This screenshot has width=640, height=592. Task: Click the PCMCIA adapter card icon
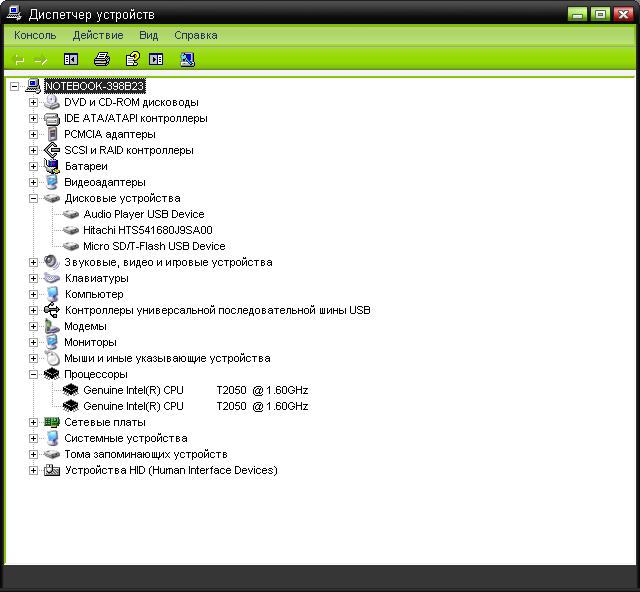tap(52, 134)
